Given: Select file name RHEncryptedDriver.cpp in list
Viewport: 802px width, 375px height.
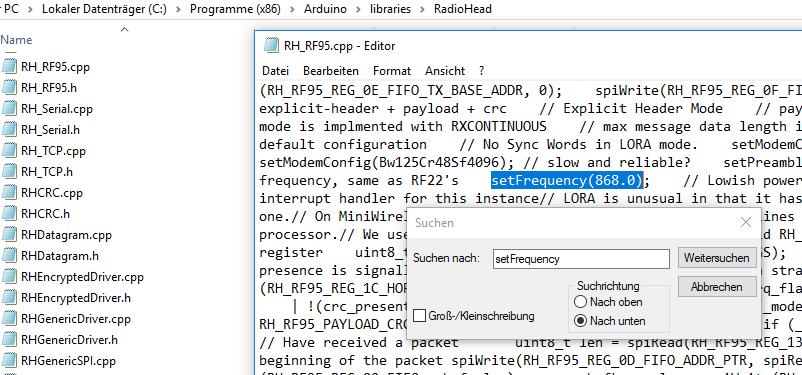Looking at the screenshot, I should click(82, 277).
